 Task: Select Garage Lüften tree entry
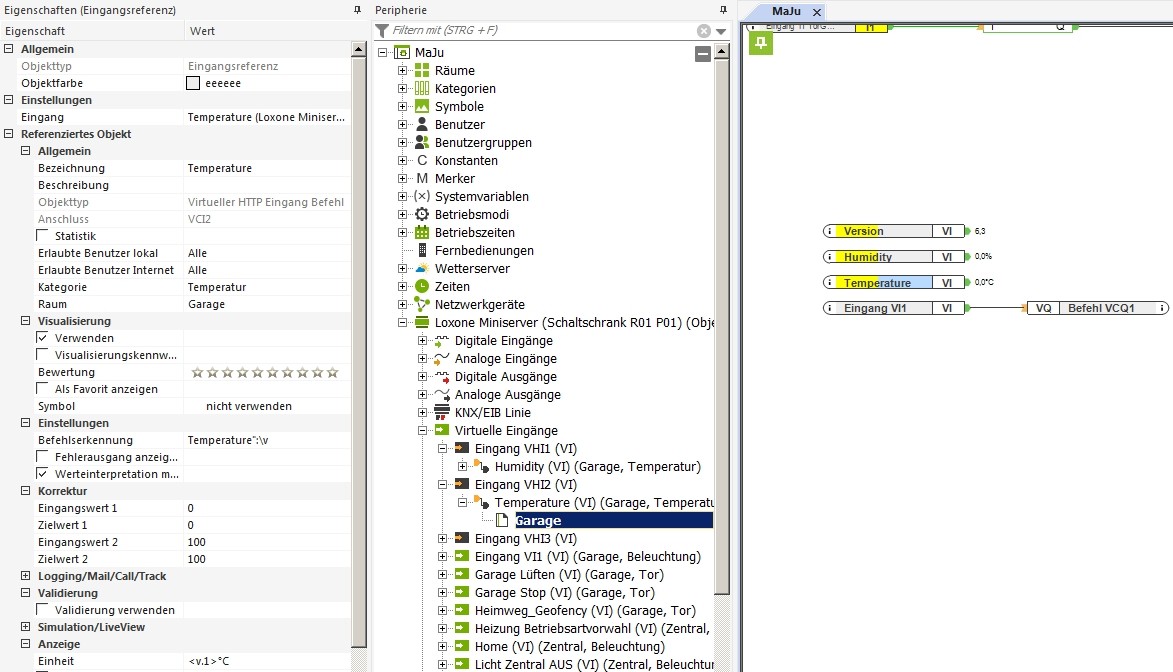coord(568,575)
